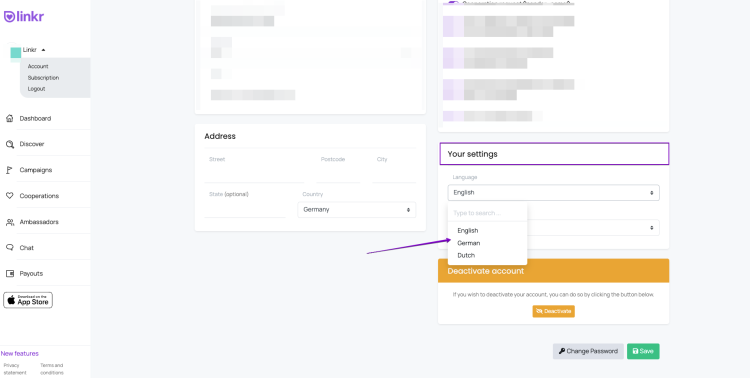Viewport: 750px width, 378px height.
Task: Open Discover via magnifier icon
Action: 10,144
